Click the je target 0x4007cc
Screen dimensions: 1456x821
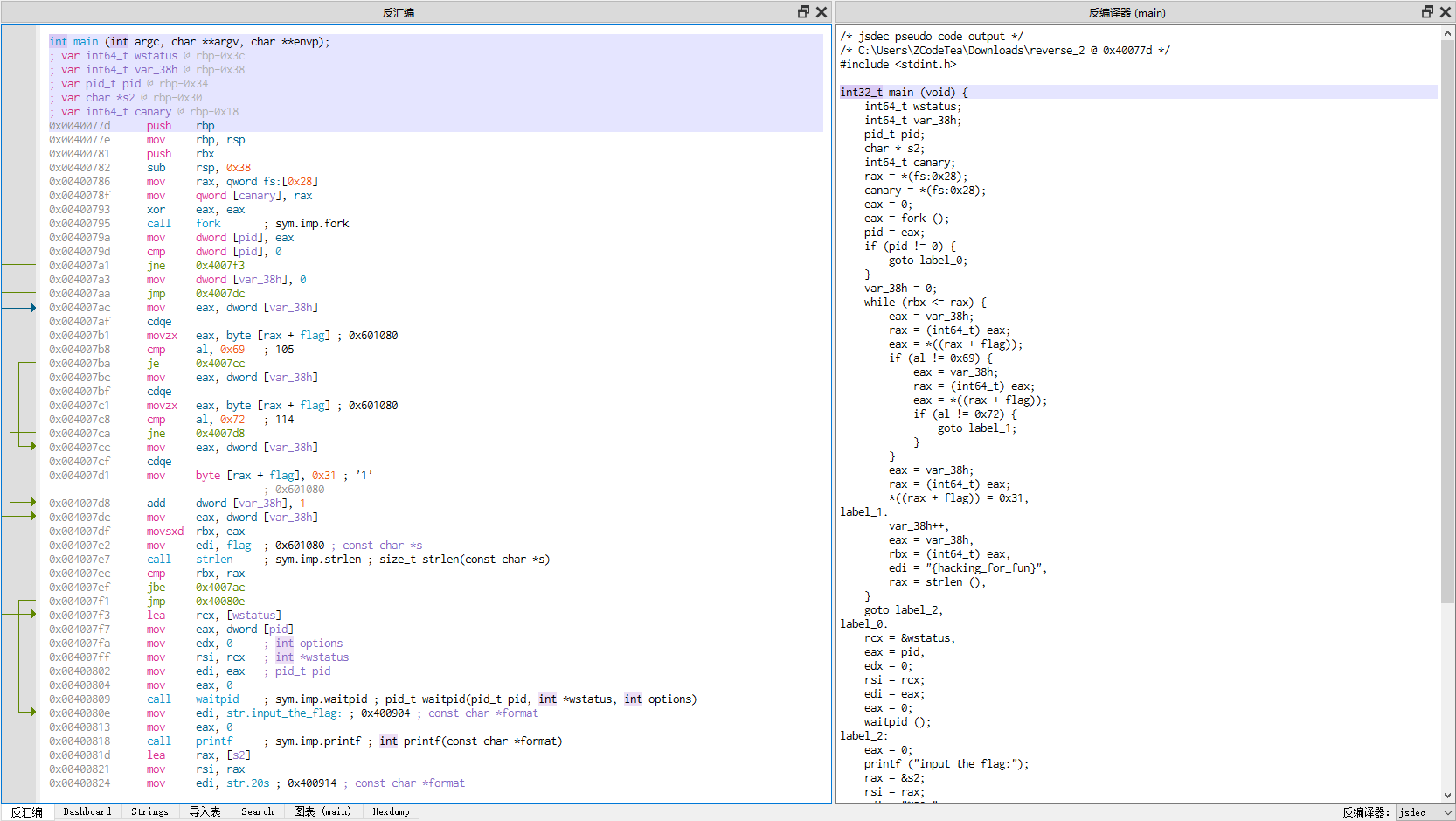(220, 364)
